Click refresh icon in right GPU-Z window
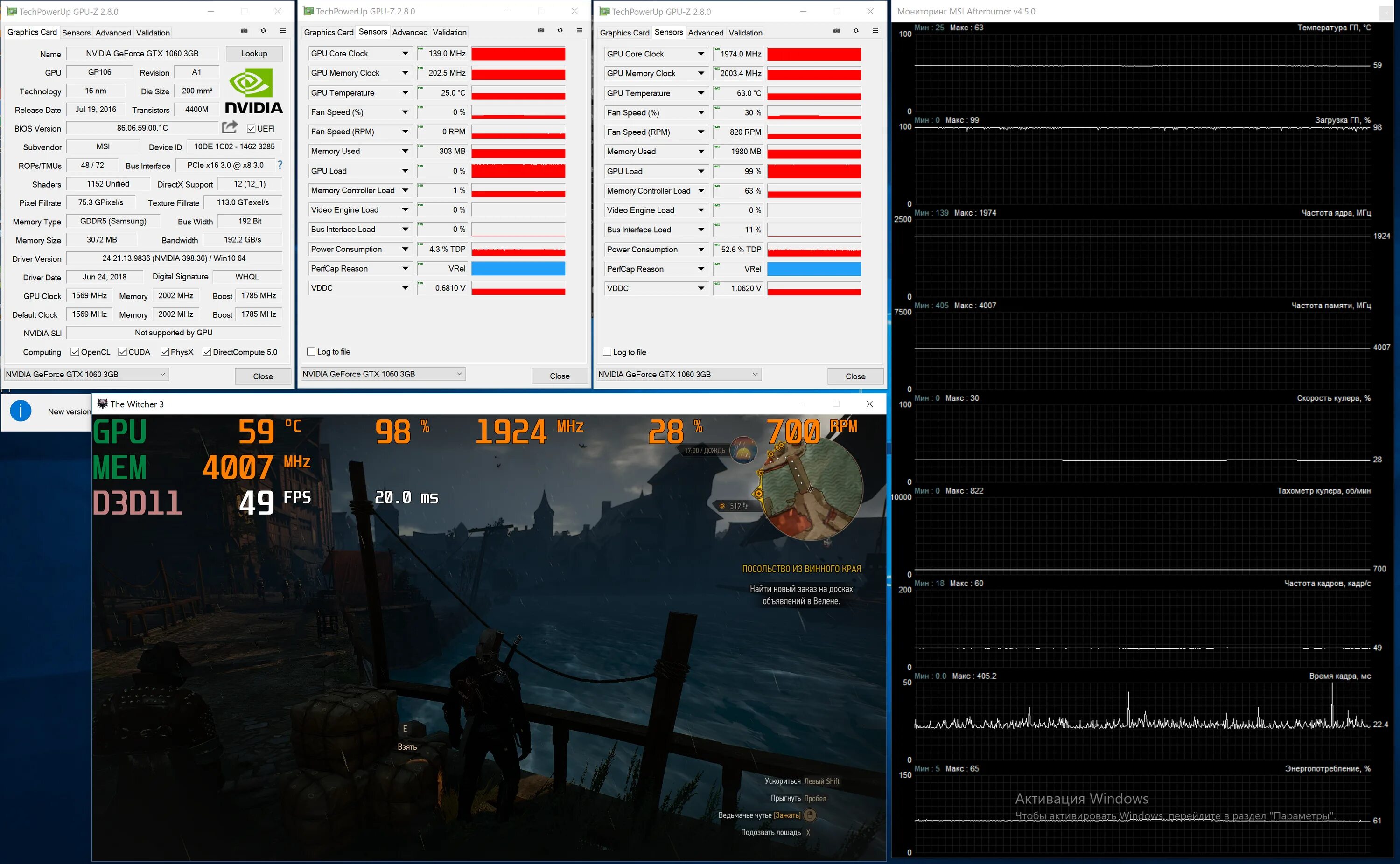Viewport: 1400px width, 864px height. point(856,31)
